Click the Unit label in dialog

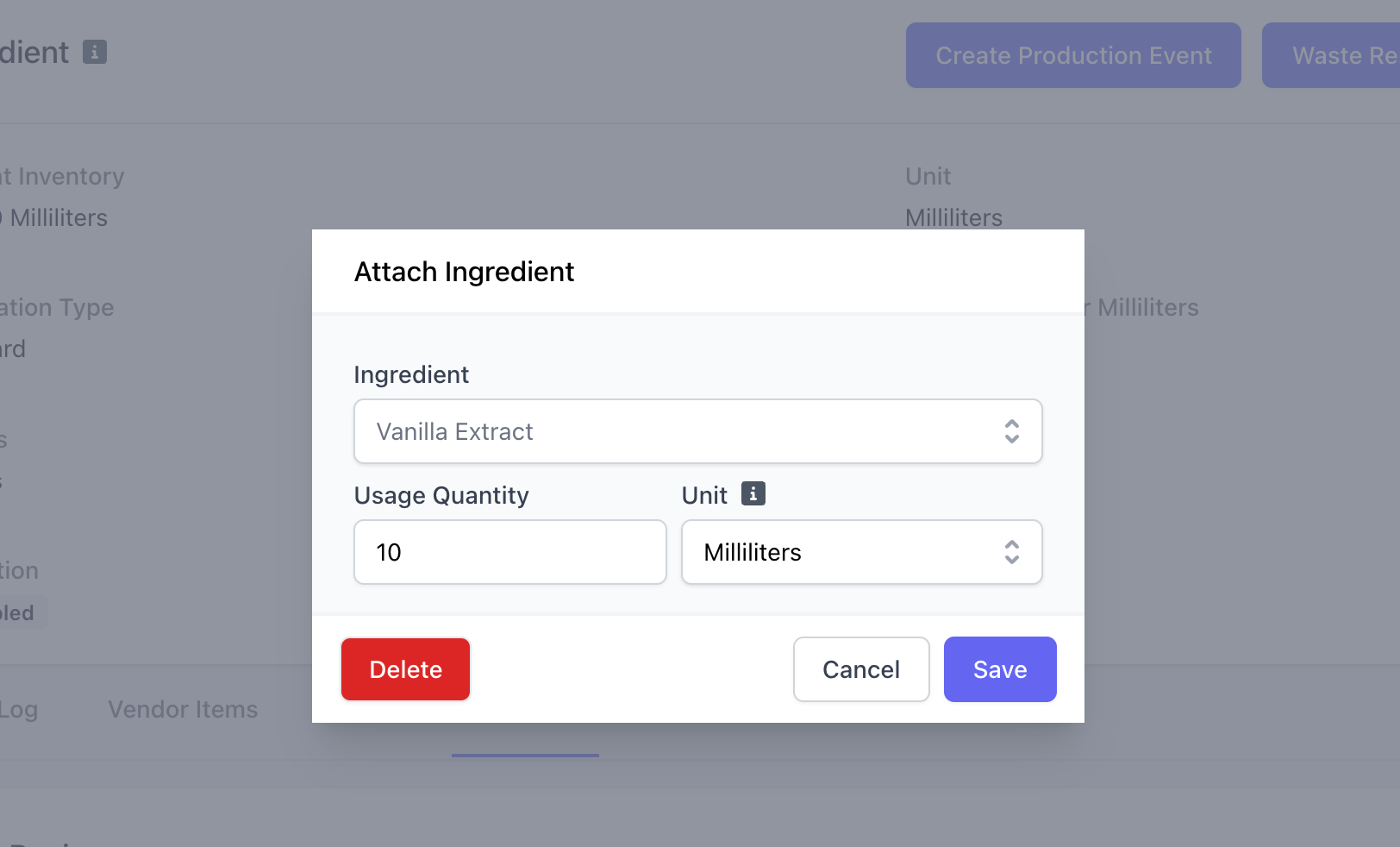click(x=704, y=495)
